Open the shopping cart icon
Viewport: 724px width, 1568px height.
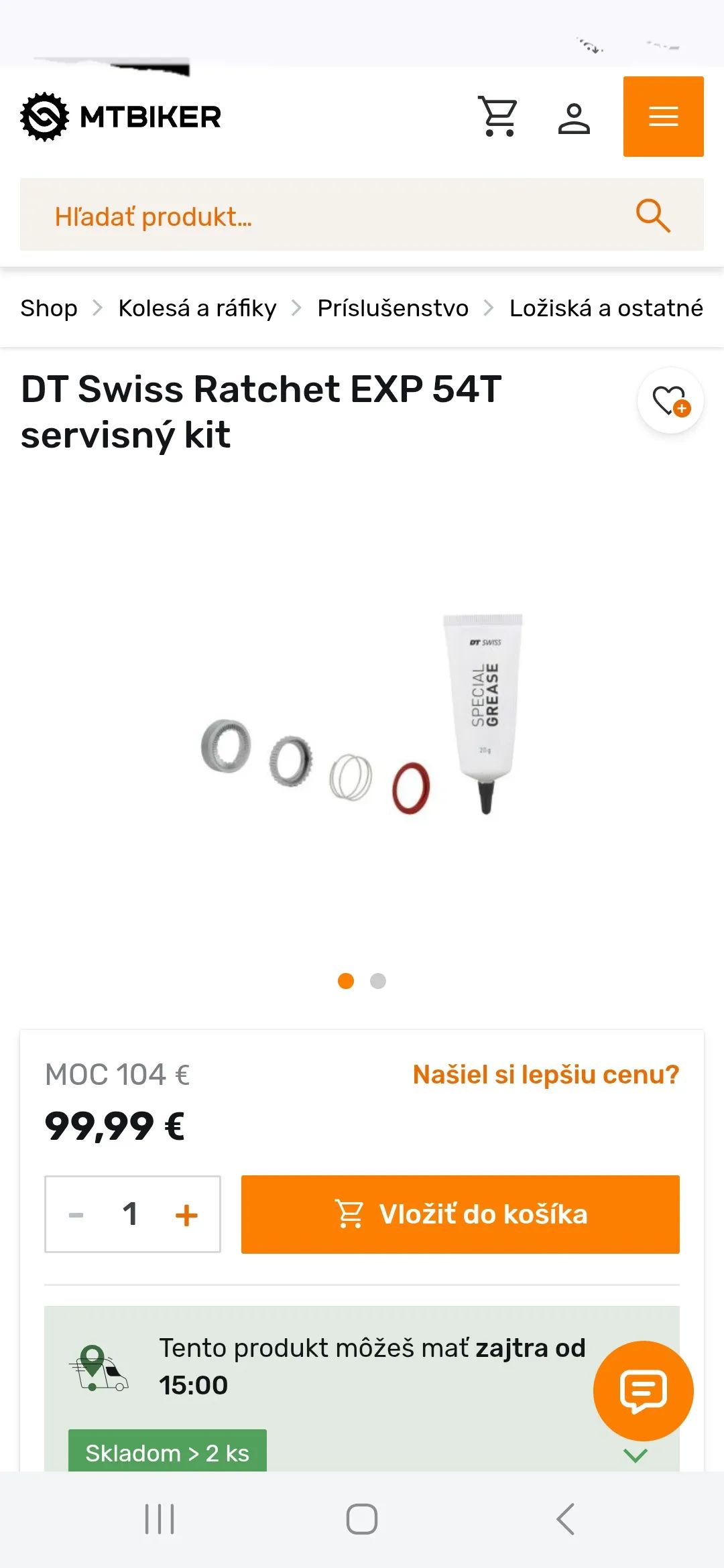click(498, 117)
